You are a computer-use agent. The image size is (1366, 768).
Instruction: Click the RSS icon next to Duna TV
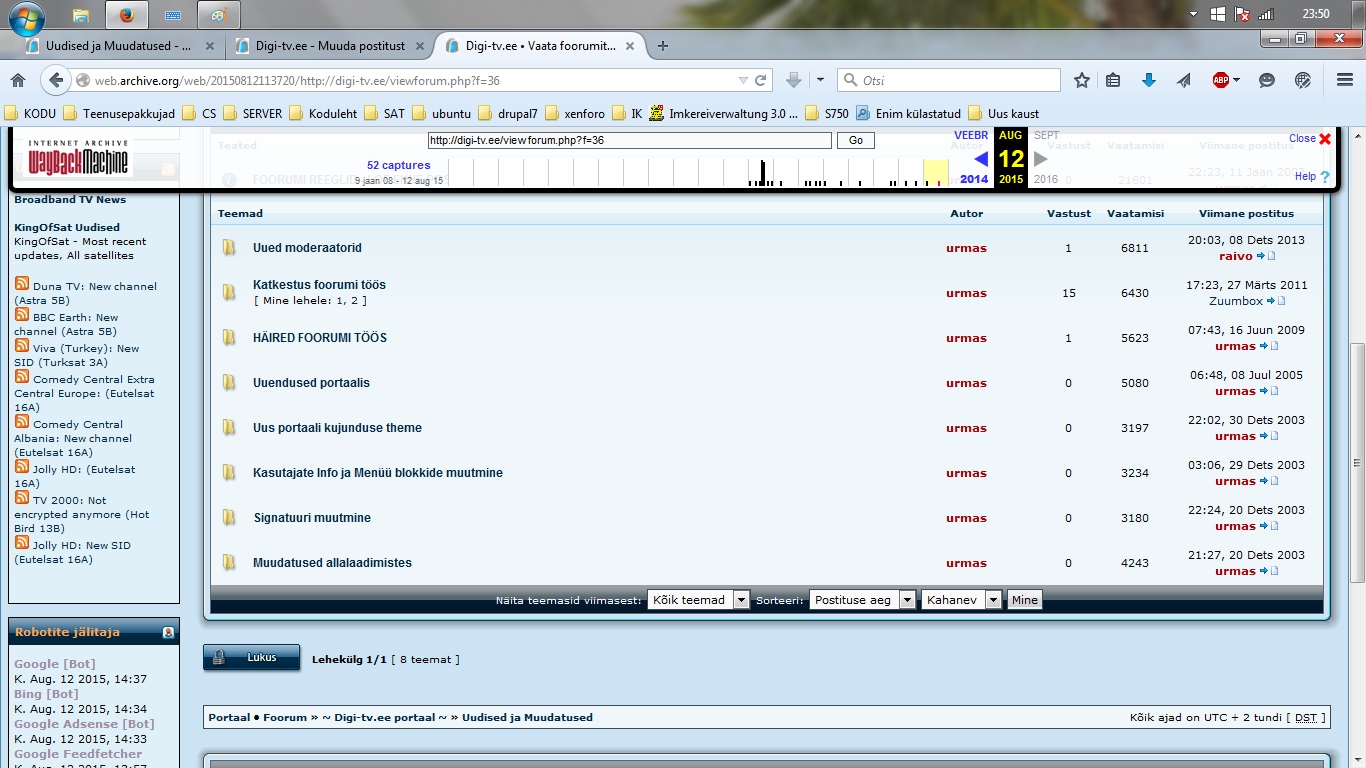pyautogui.click(x=22, y=285)
